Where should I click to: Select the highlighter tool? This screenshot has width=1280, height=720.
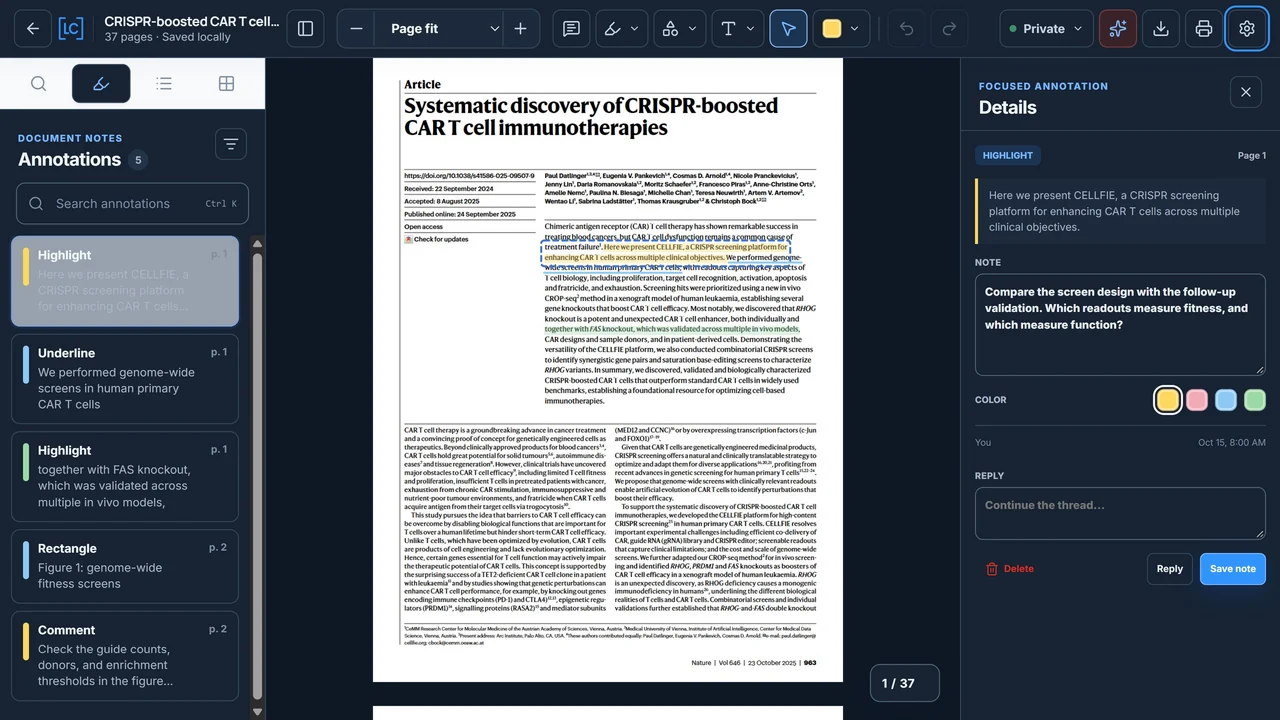(614, 29)
